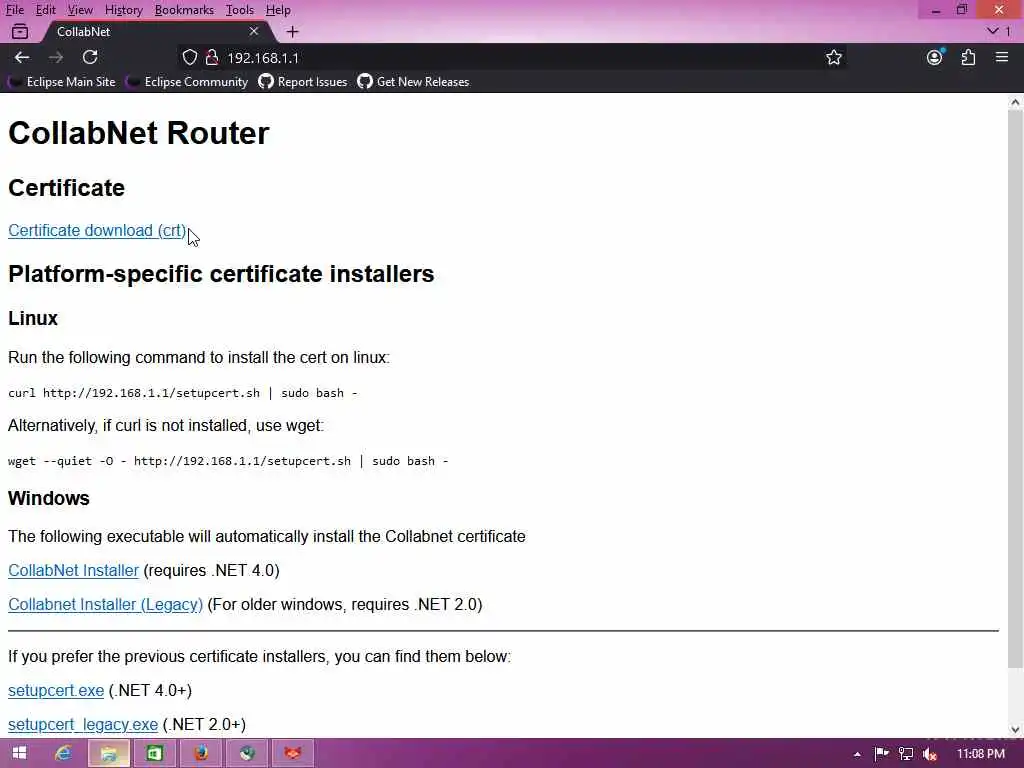
Task: Open the Tools menu
Action: (x=240, y=10)
